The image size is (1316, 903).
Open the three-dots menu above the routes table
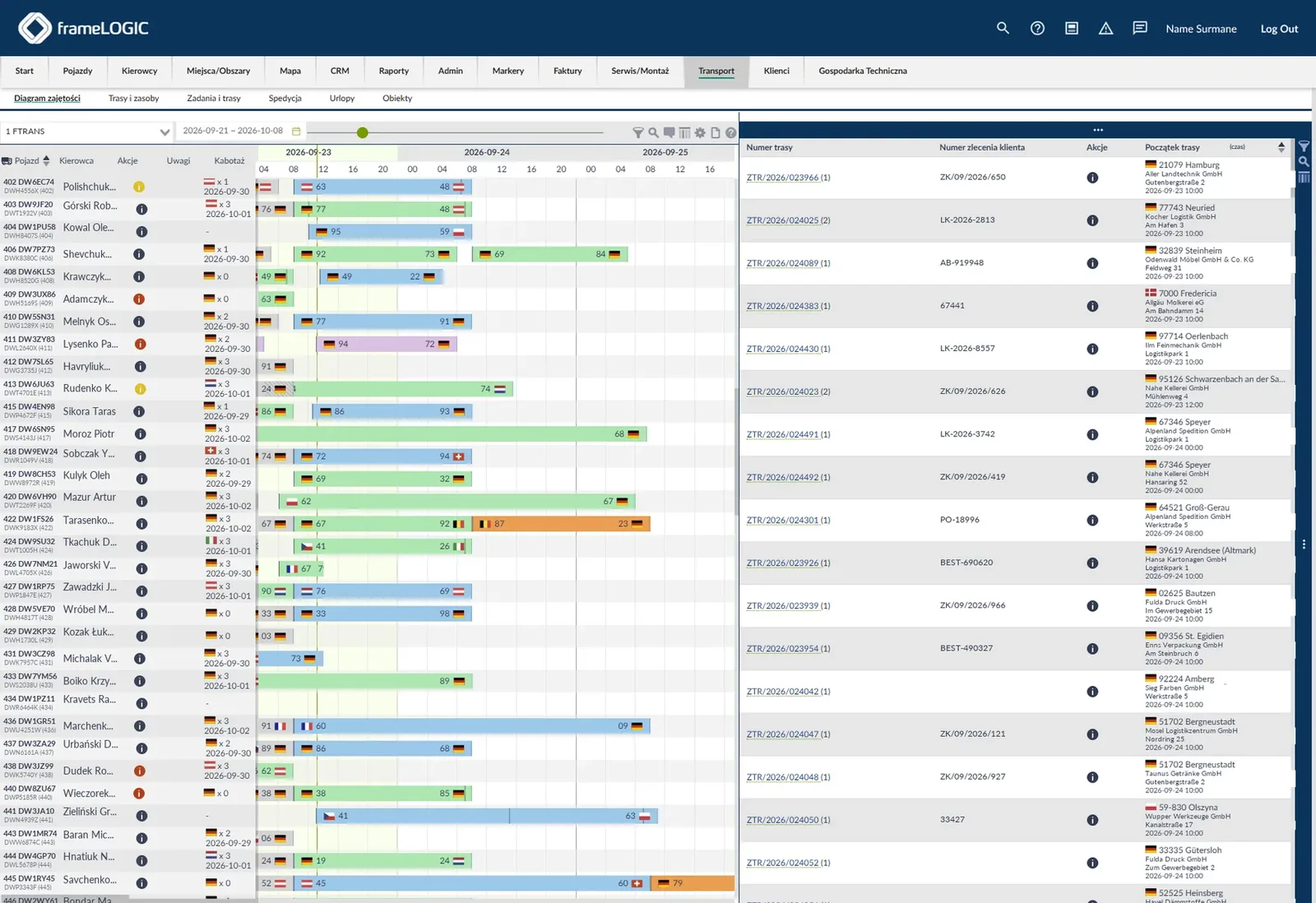1098,130
